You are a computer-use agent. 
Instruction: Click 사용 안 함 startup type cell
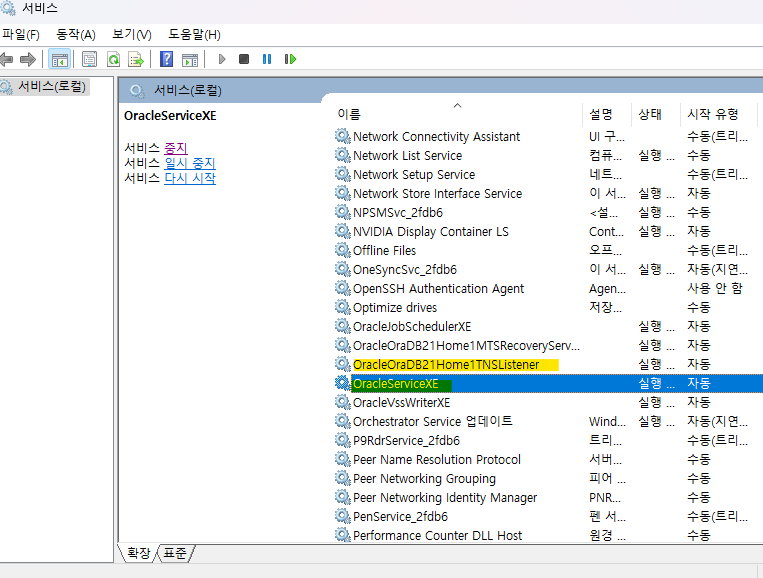tap(714, 289)
